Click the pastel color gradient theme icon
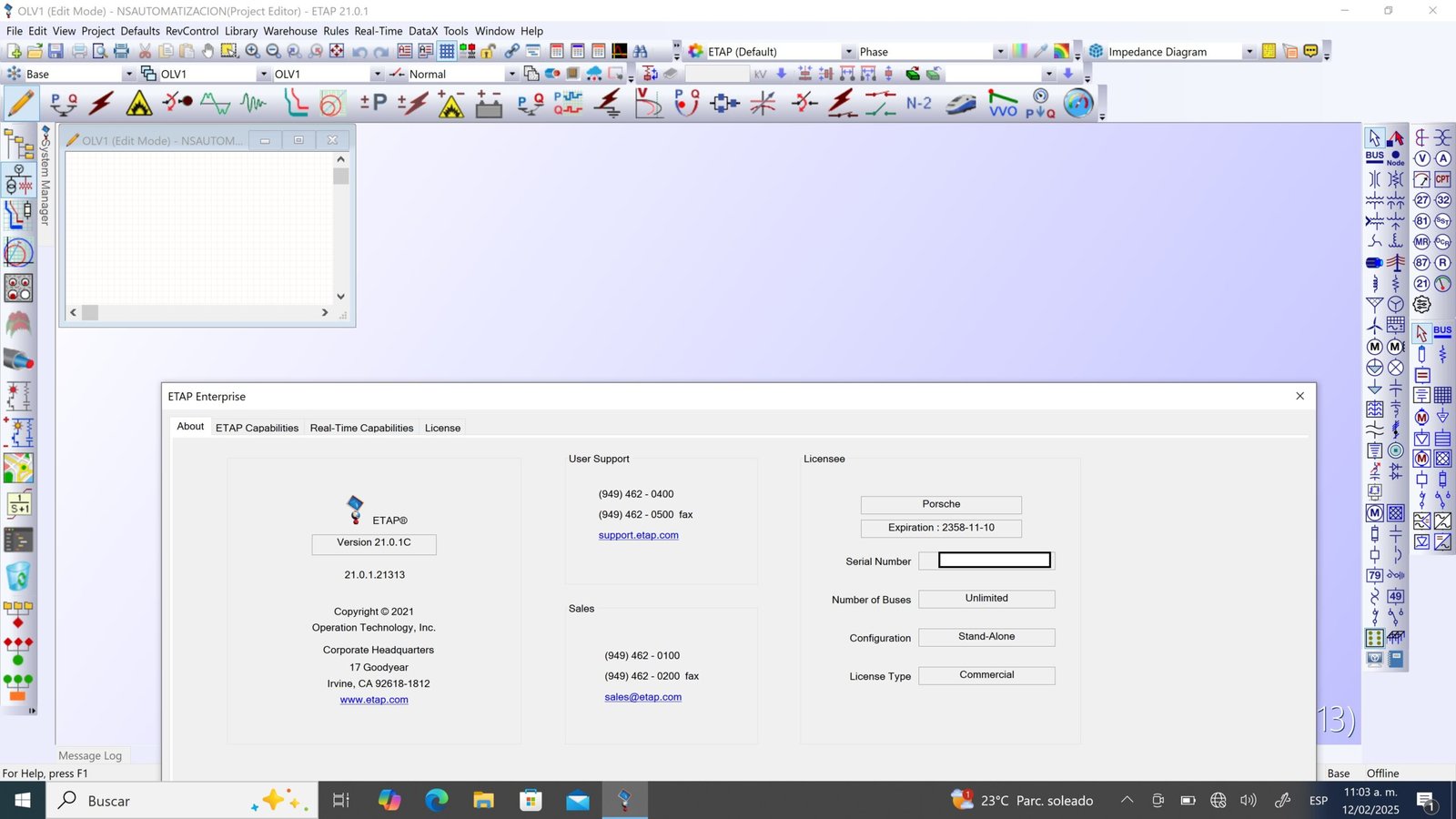 1020,51
